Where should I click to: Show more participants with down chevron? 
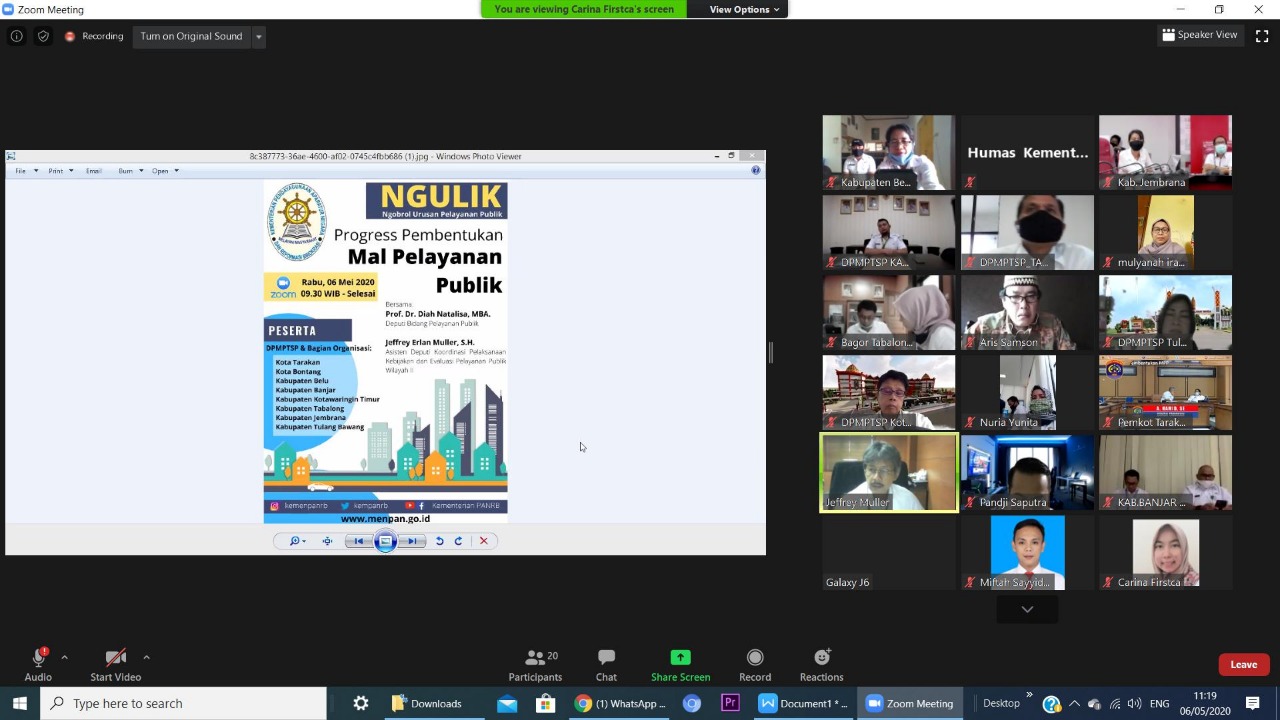1027,609
